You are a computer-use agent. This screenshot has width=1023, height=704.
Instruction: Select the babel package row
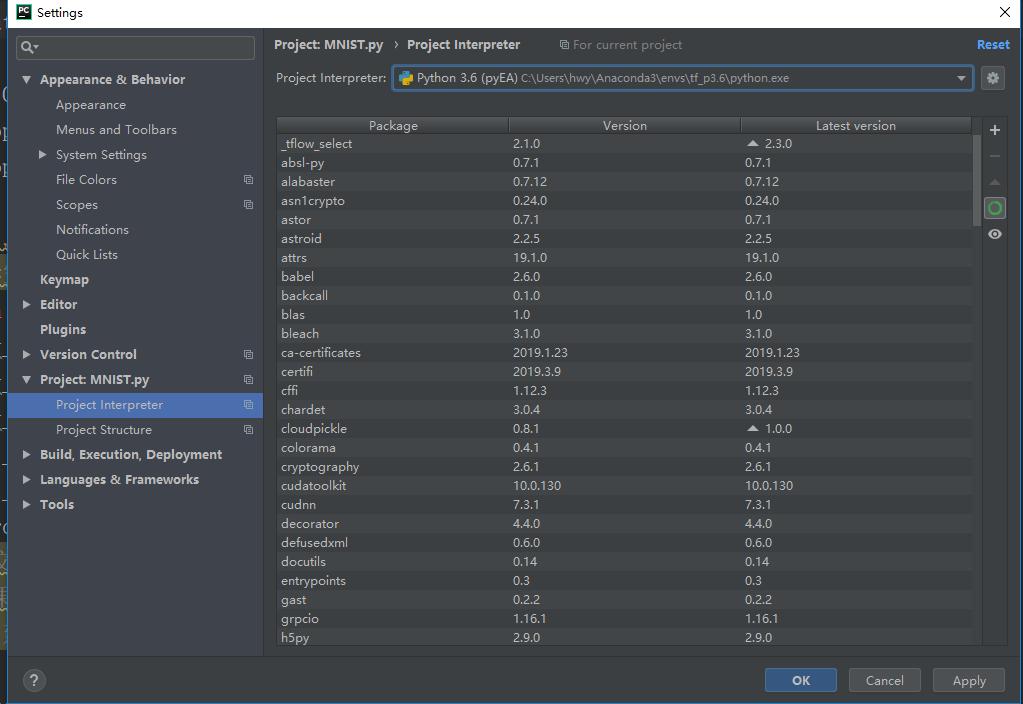624,277
